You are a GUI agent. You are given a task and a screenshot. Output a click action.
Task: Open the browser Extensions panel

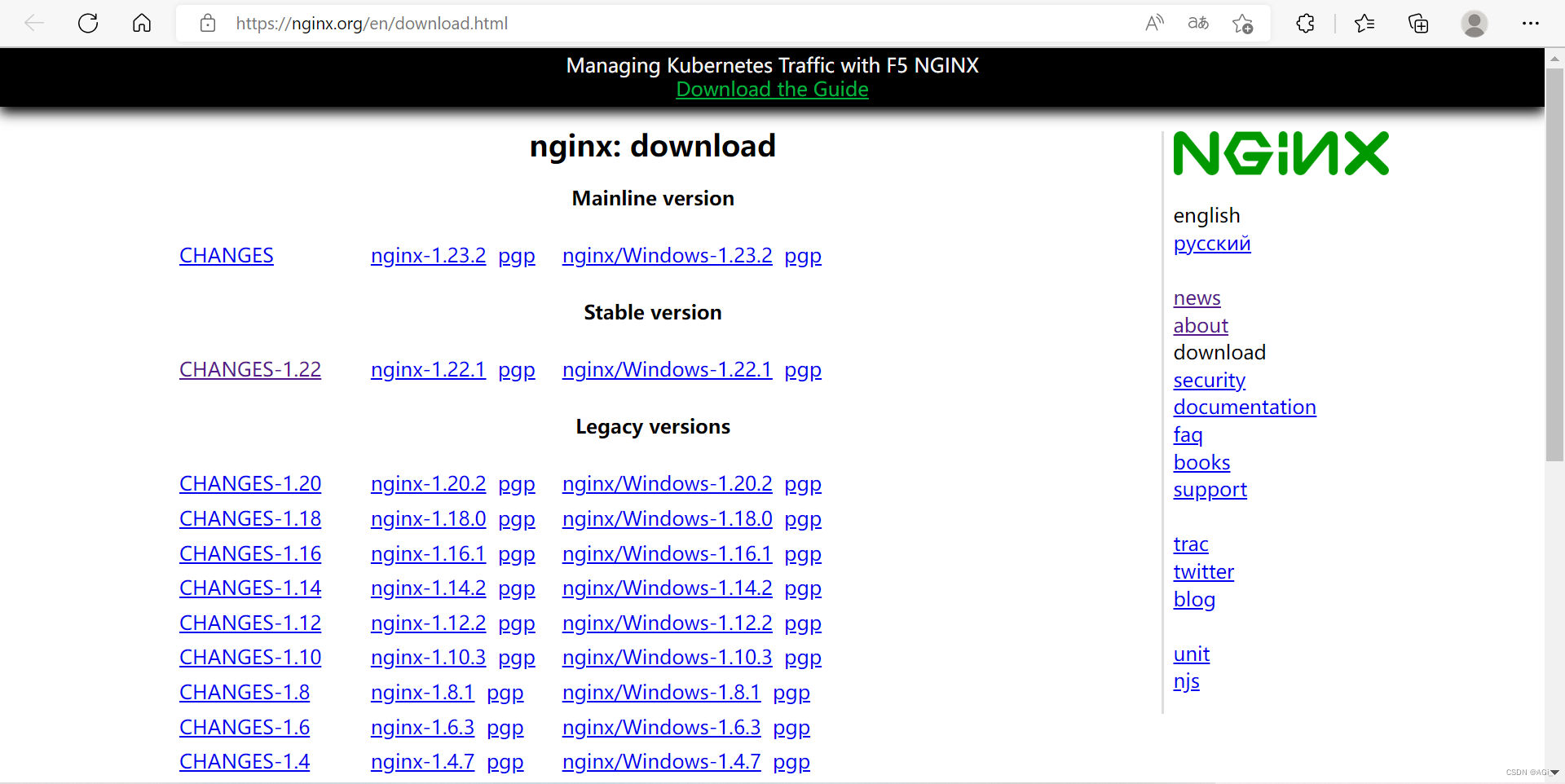[x=1305, y=23]
